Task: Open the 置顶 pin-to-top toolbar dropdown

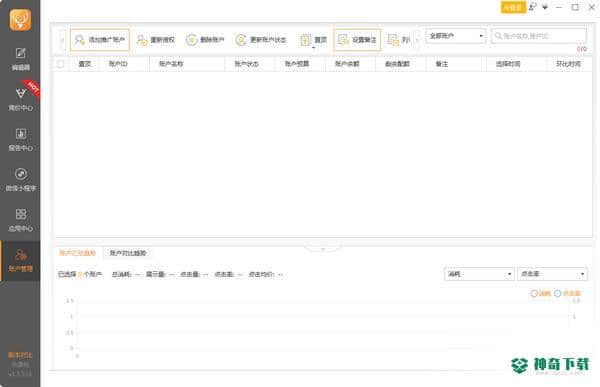Action: click(313, 40)
